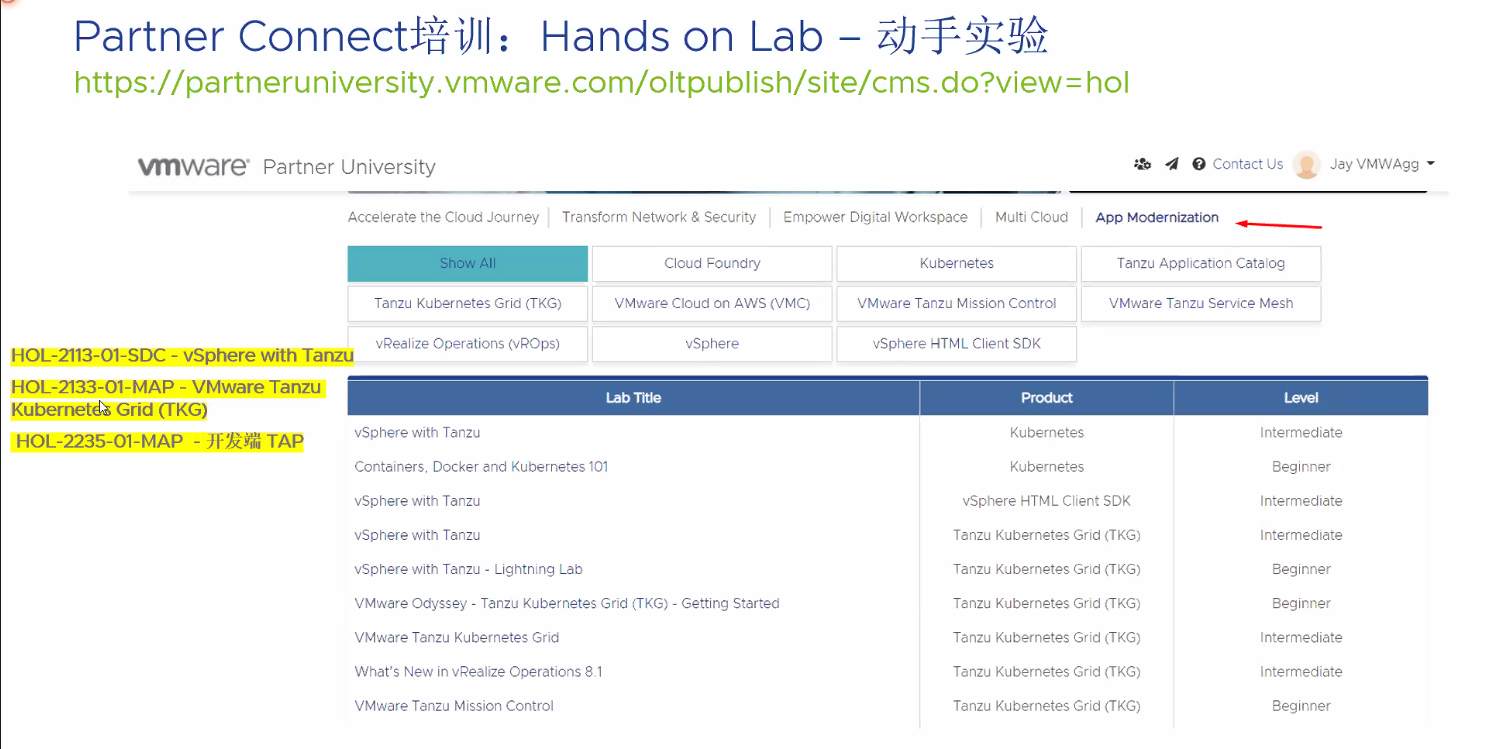Open vSphere with Tanzu lab for HTML Client SDK
The width and height of the screenshot is (1488, 749).
click(x=417, y=501)
